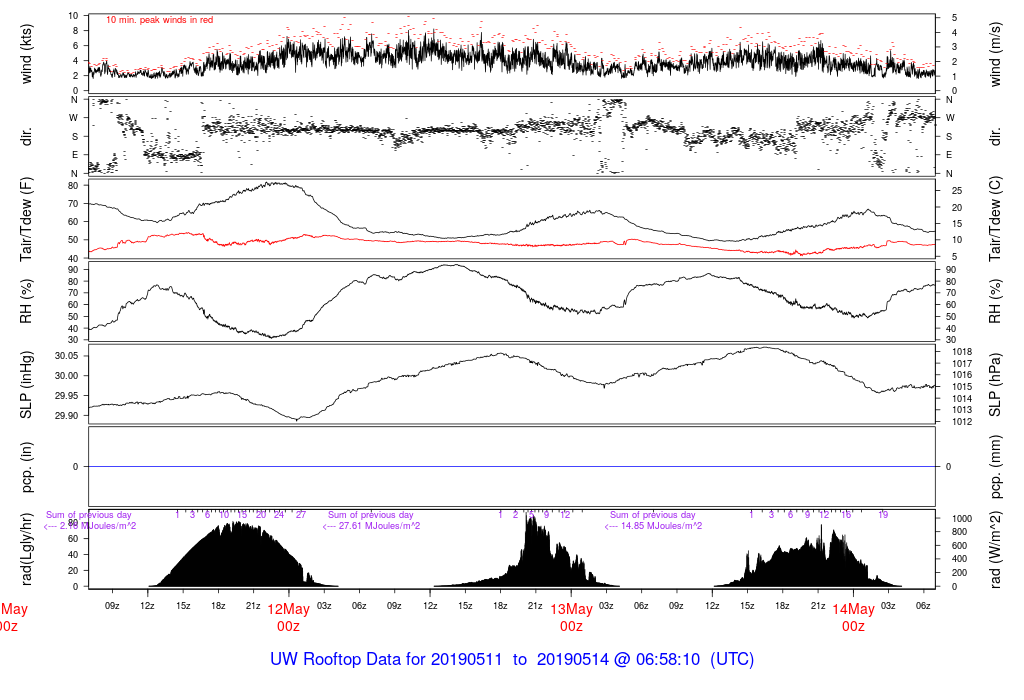
Task: Click the '13May 00z' date label
Action: coord(571,618)
